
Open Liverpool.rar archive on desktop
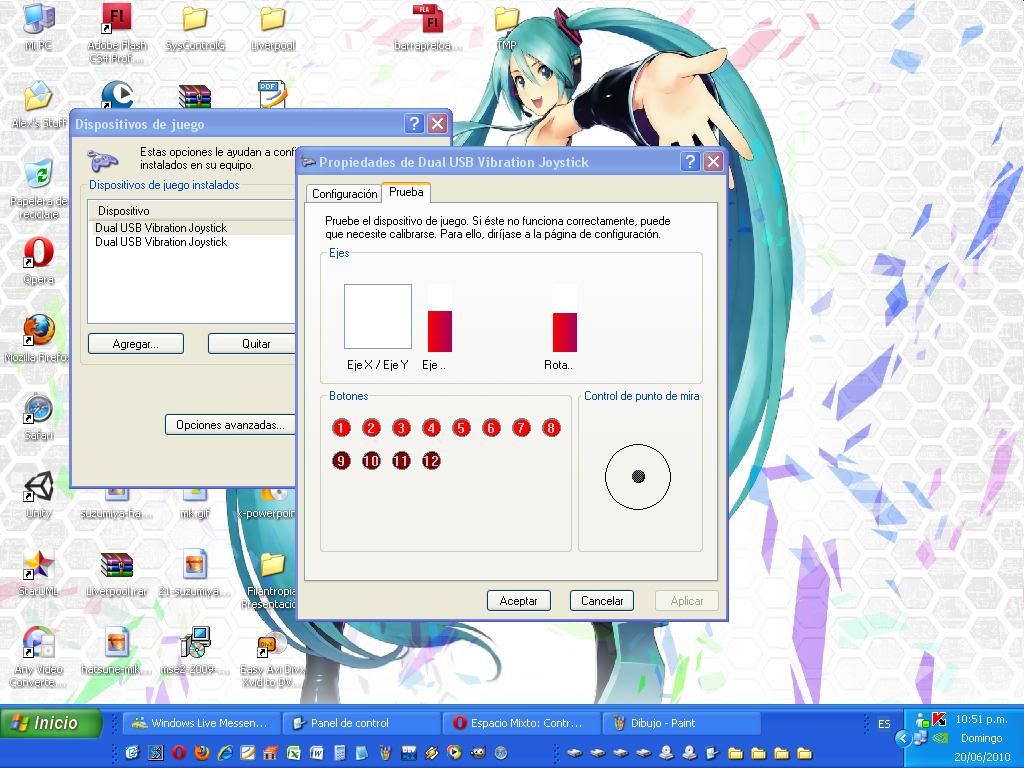coord(117,573)
